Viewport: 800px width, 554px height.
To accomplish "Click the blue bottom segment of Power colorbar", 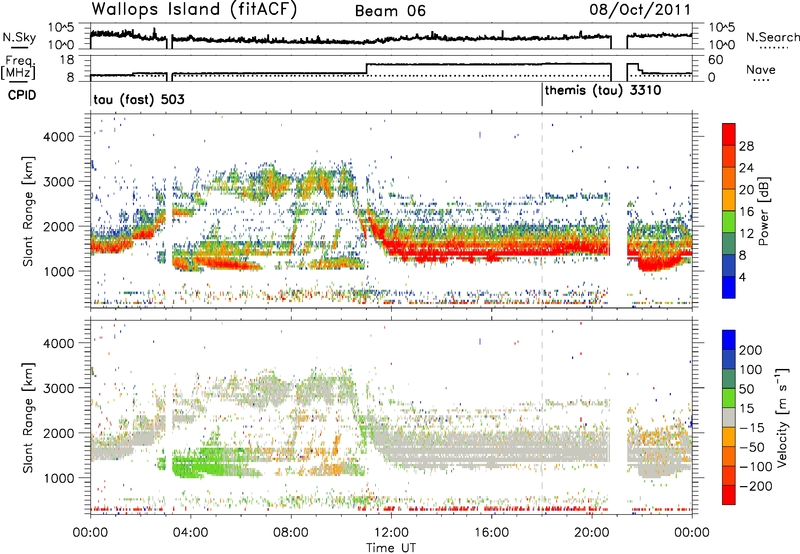I will [x=729, y=287].
